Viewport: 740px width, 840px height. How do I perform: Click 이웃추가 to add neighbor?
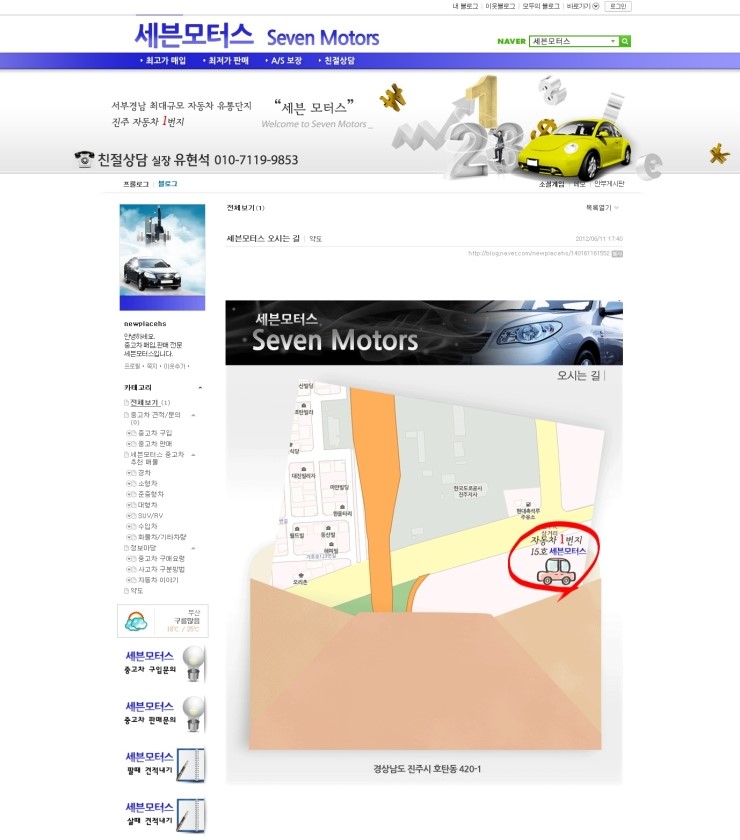[x=175, y=366]
